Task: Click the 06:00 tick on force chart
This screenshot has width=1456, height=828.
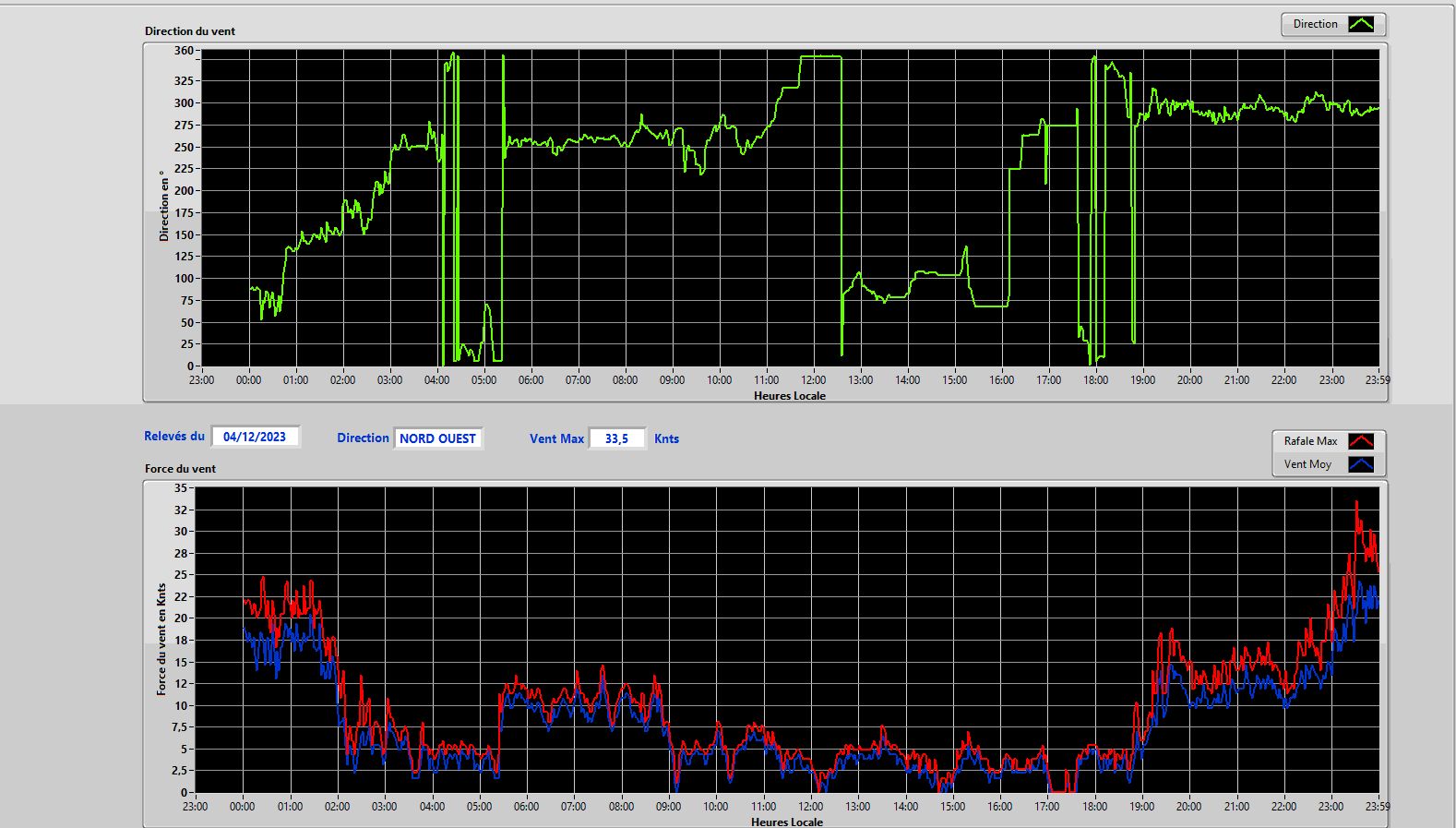Action: (x=526, y=807)
